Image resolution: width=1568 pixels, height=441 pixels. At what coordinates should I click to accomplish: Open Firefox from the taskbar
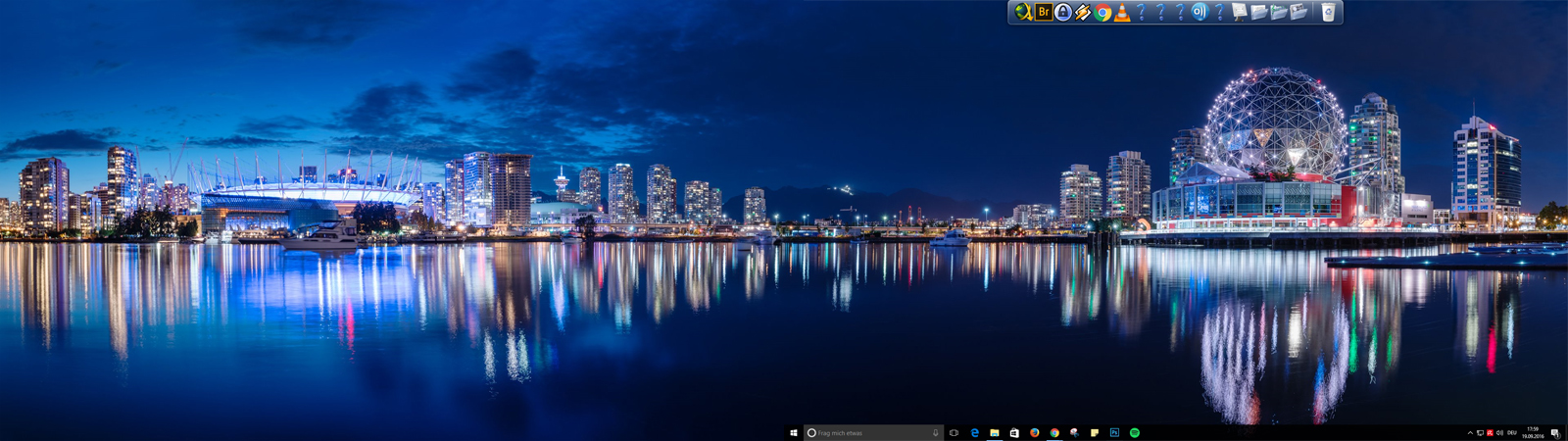pos(1034,432)
